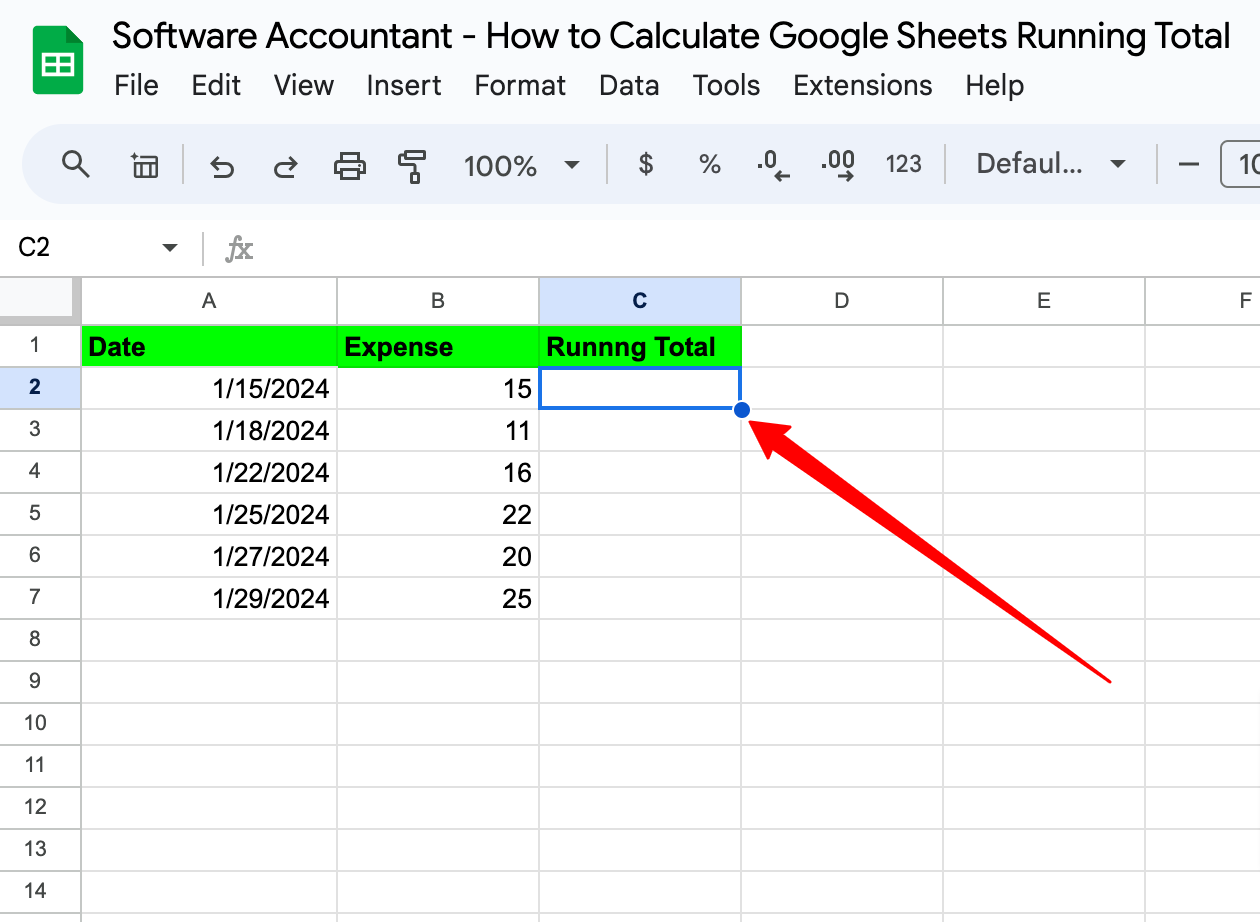Click Decrease decimal places icon
The width and height of the screenshot is (1260, 922).
[x=774, y=165]
